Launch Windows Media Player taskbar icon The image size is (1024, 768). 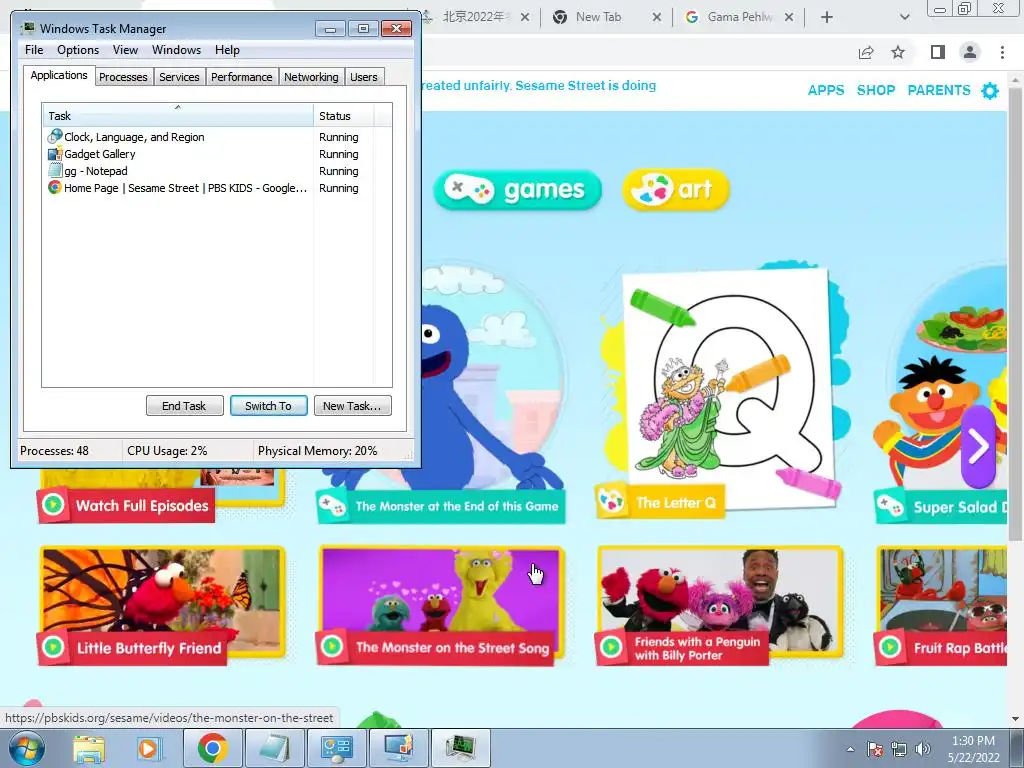(148, 748)
